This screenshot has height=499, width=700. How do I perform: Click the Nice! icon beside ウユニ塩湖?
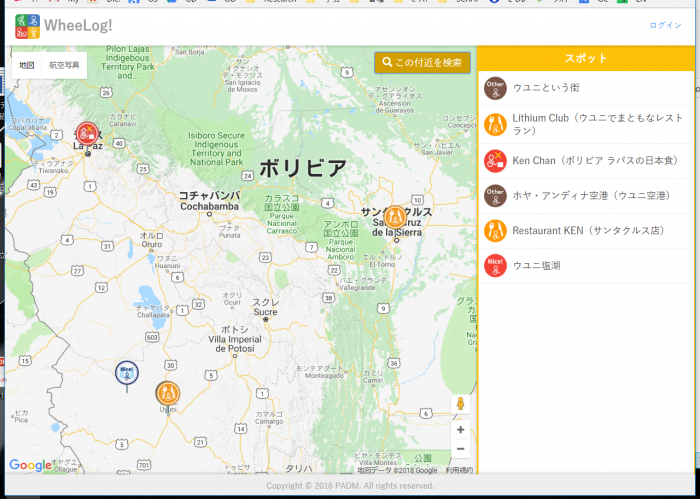(495, 266)
